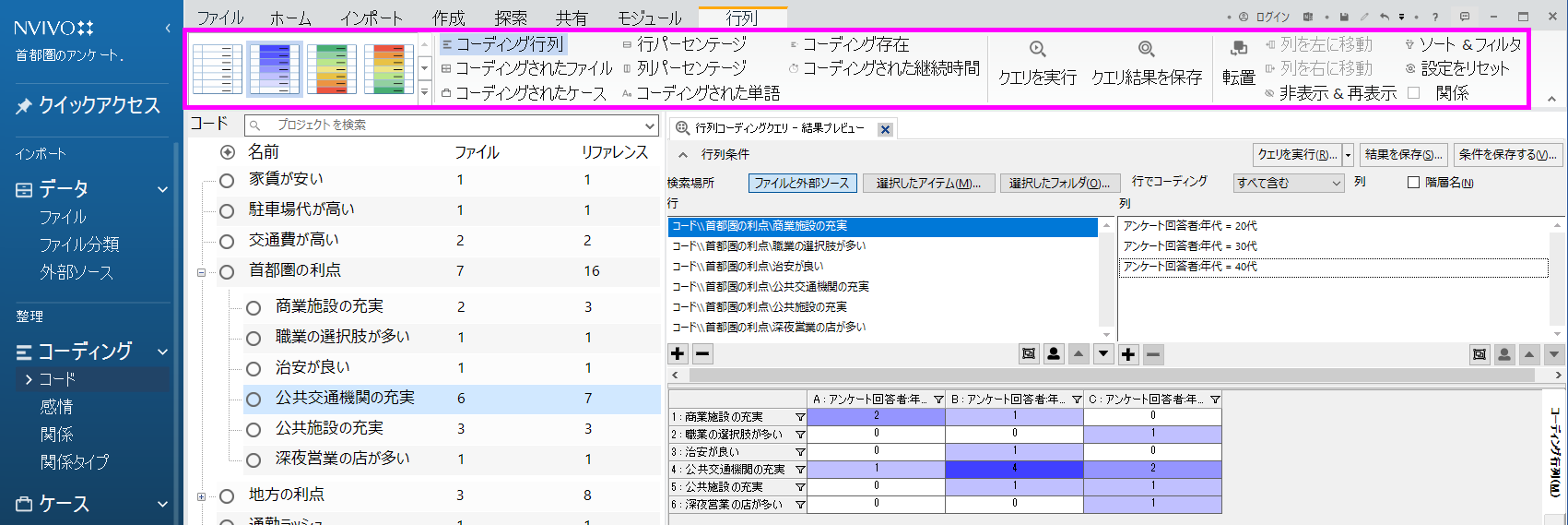1568x525 pixels.
Task: Select コーディング行列 cell content option
Action: click(x=502, y=44)
